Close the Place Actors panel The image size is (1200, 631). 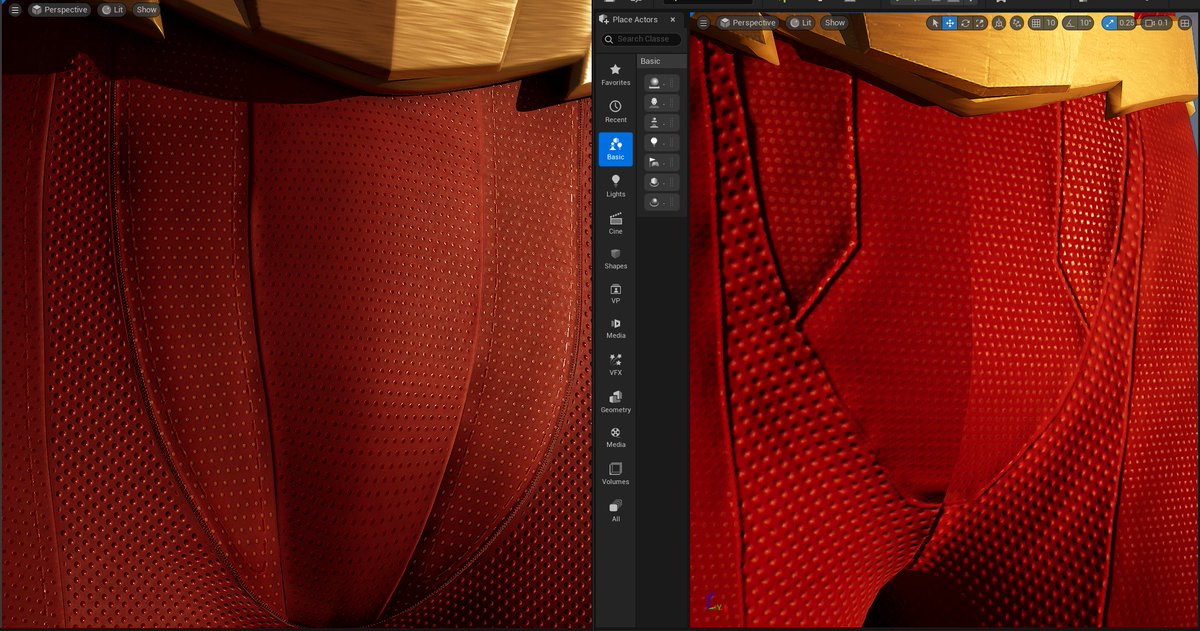(673, 19)
